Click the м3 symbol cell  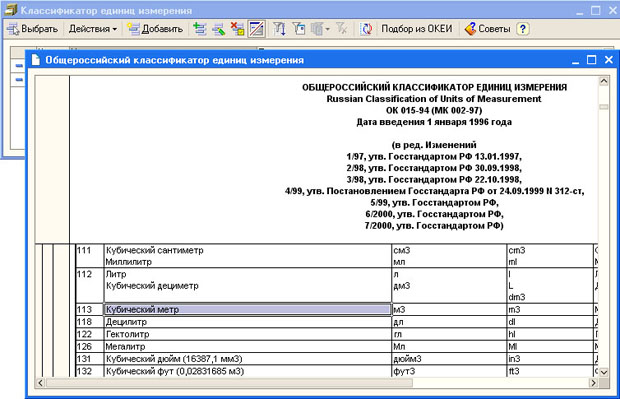pyautogui.click(x=449, y=310)
